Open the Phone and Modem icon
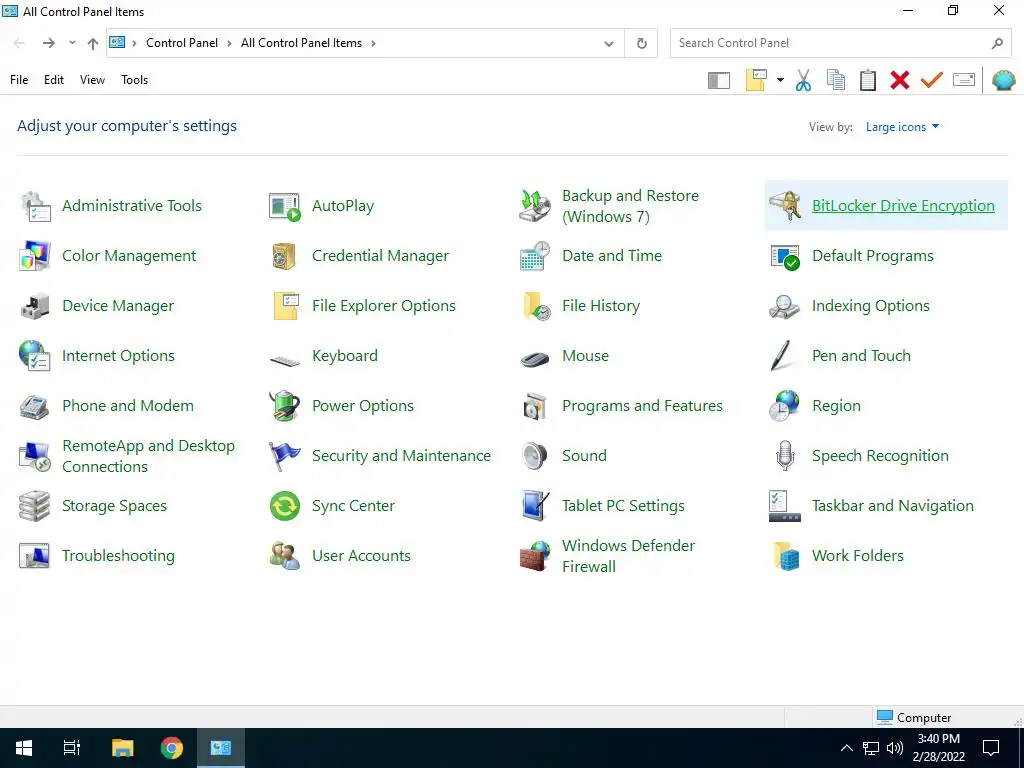Screen dimensions: 1024x768 [x=35, y=406]
